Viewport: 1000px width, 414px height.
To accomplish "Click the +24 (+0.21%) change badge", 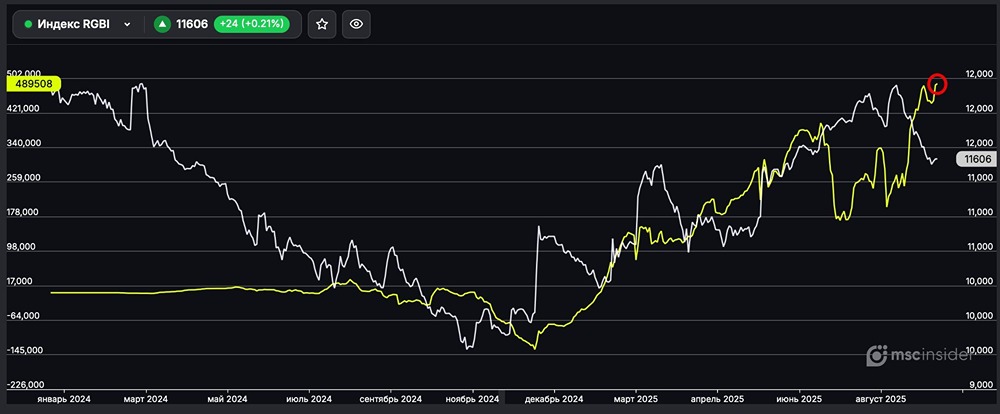I will coord(250,24).
